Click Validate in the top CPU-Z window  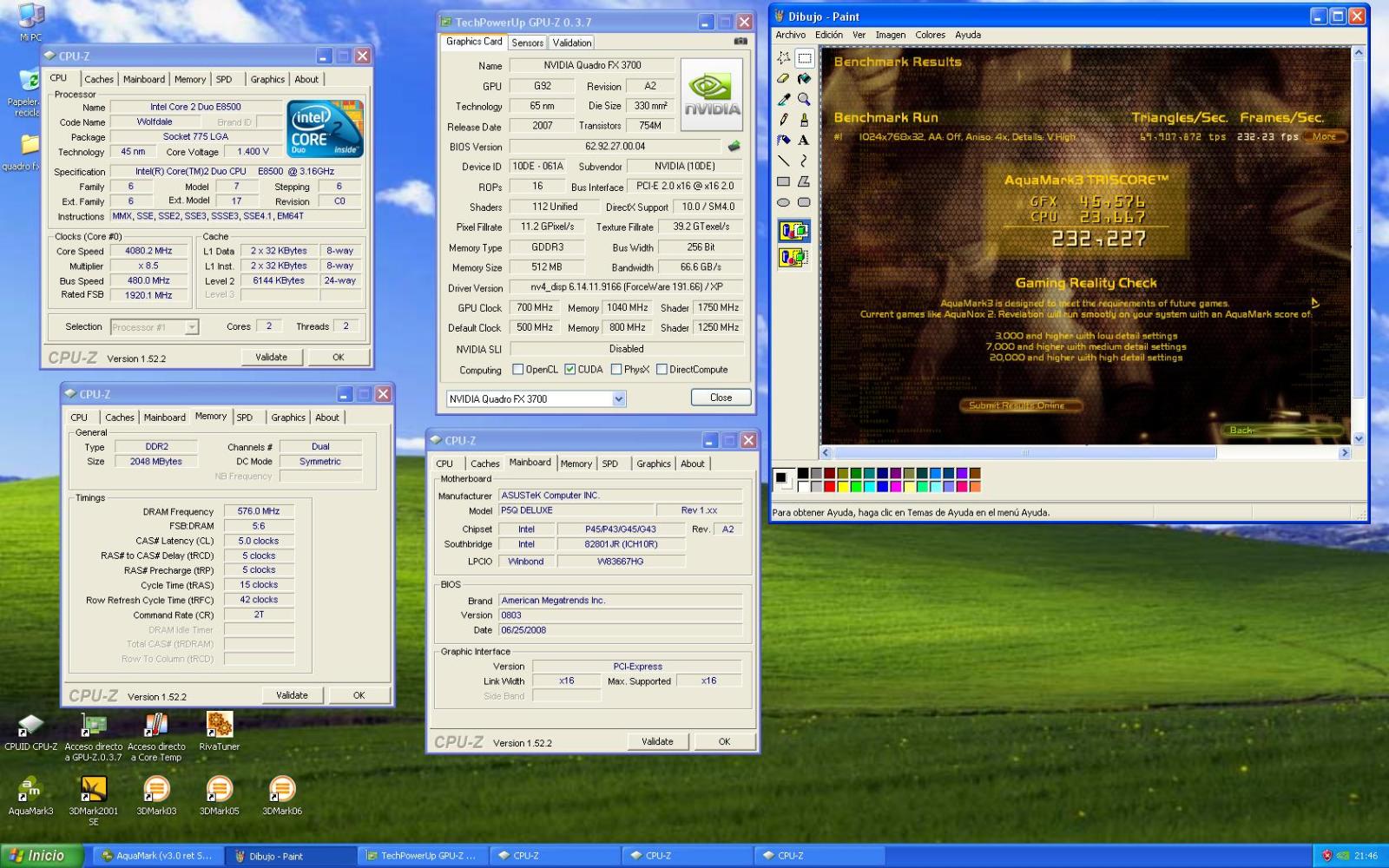(271, 357)
